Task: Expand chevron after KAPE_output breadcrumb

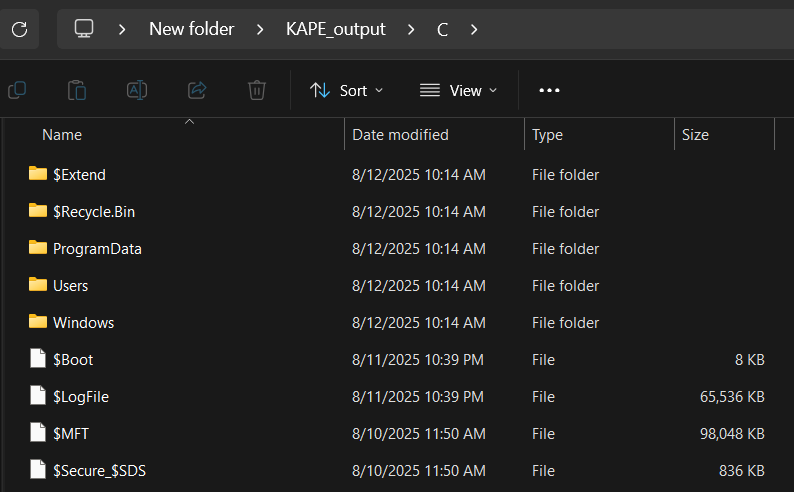Action: tap(411, 29)
